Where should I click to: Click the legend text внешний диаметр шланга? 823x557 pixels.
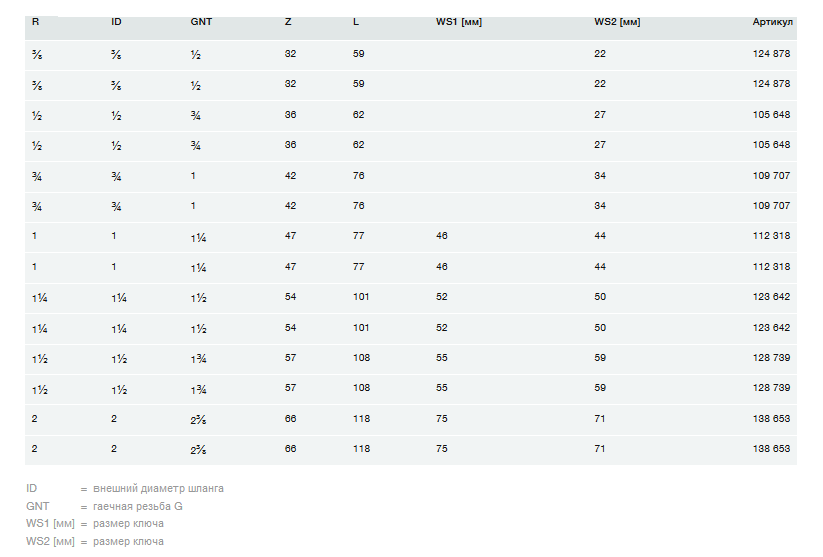click(158, 489)
